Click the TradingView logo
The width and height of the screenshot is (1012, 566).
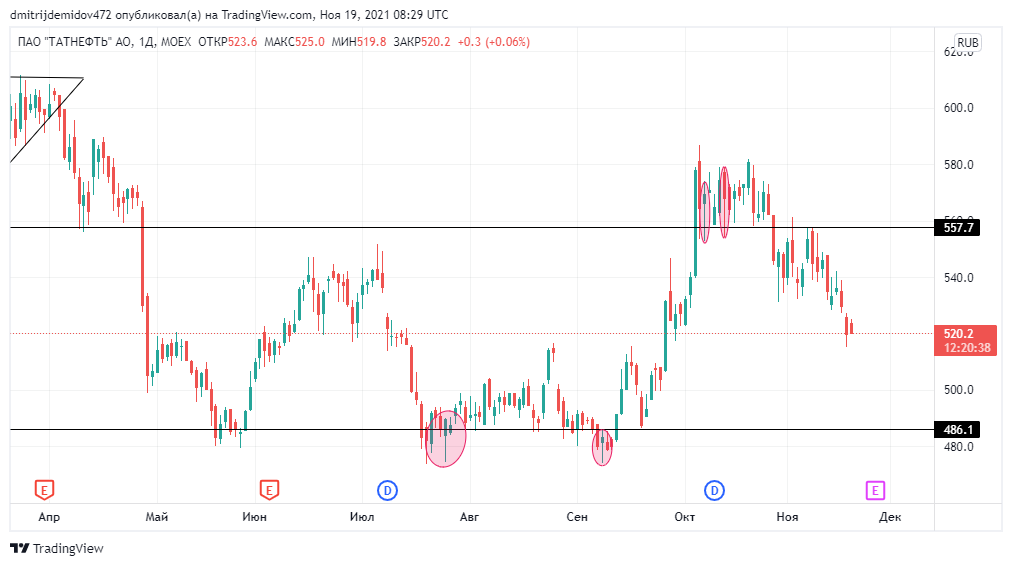point(57,549)
